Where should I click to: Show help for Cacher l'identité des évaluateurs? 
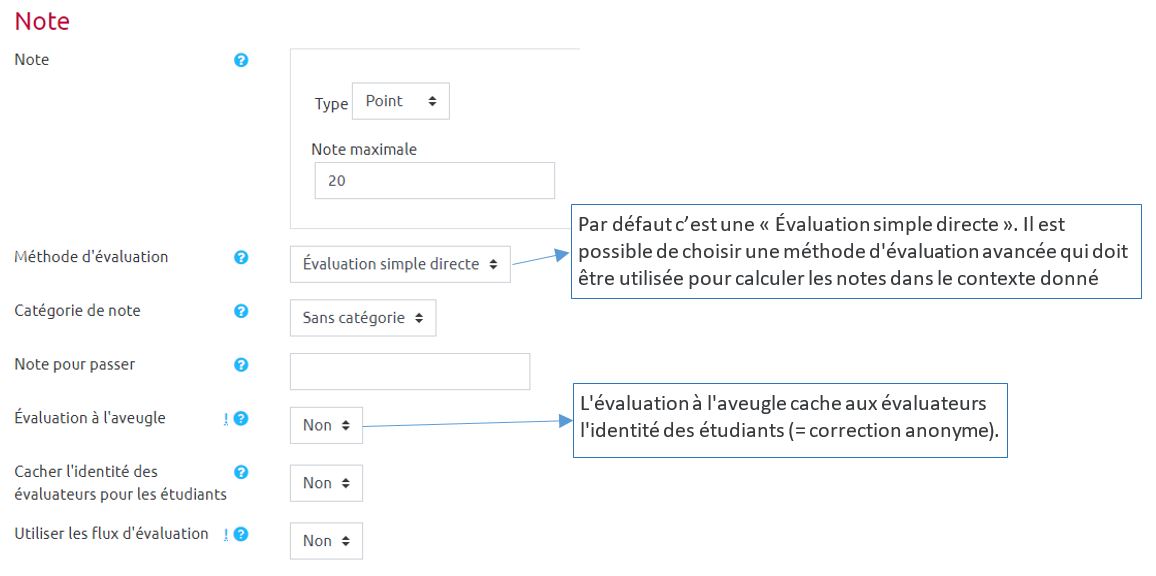(x=241, y=472)
